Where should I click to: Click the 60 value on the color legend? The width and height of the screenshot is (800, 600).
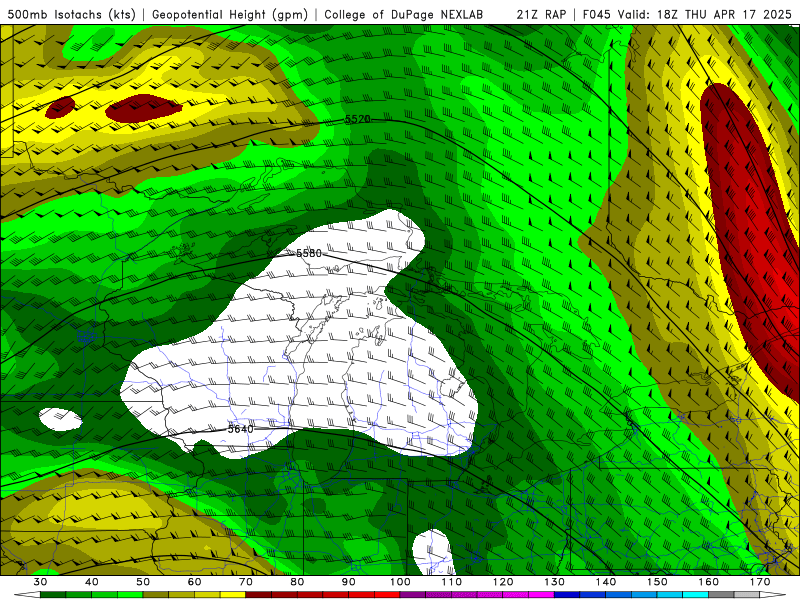[x=194, y=582]
